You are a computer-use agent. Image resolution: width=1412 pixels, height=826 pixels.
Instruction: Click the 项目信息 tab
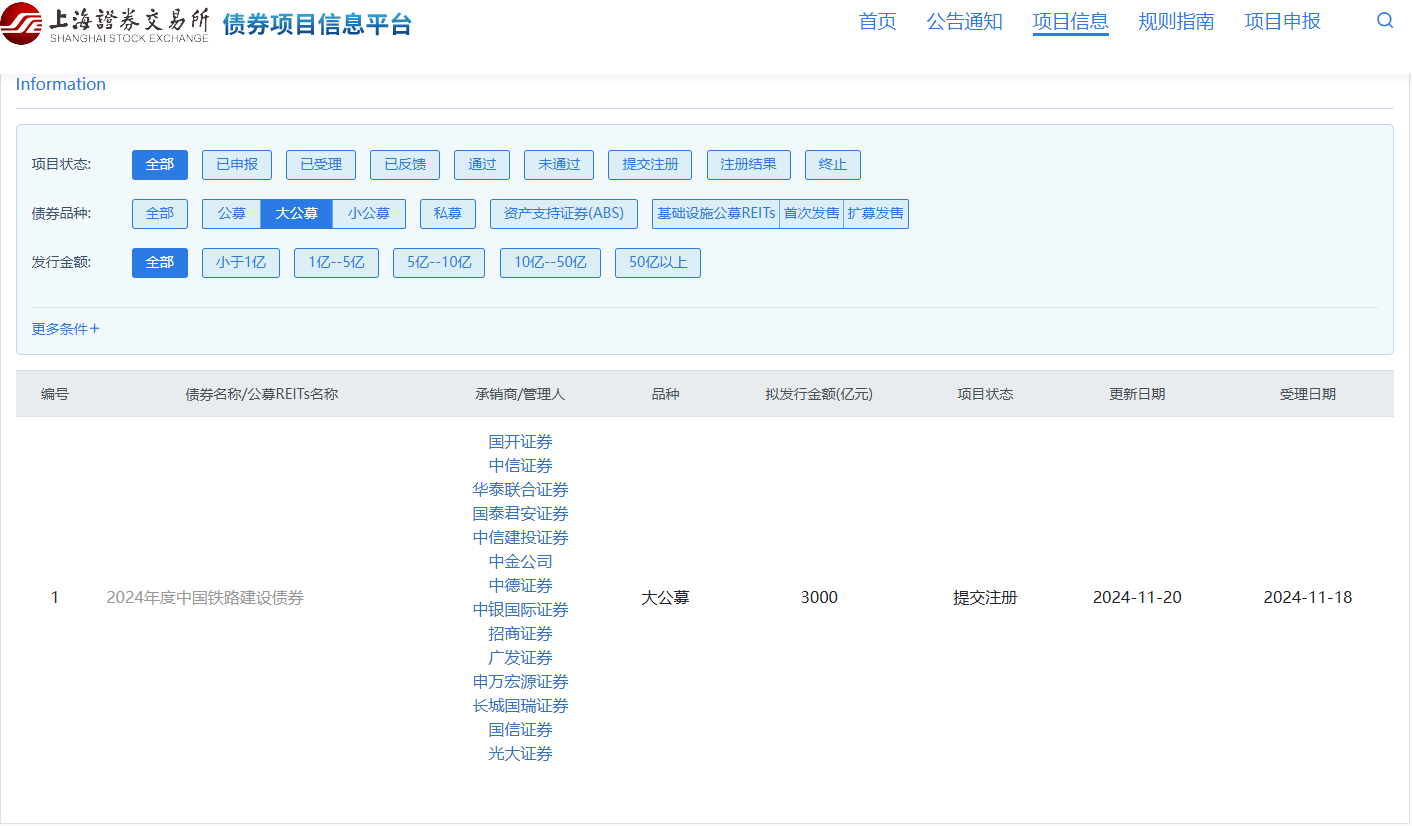pos(1071,22)
